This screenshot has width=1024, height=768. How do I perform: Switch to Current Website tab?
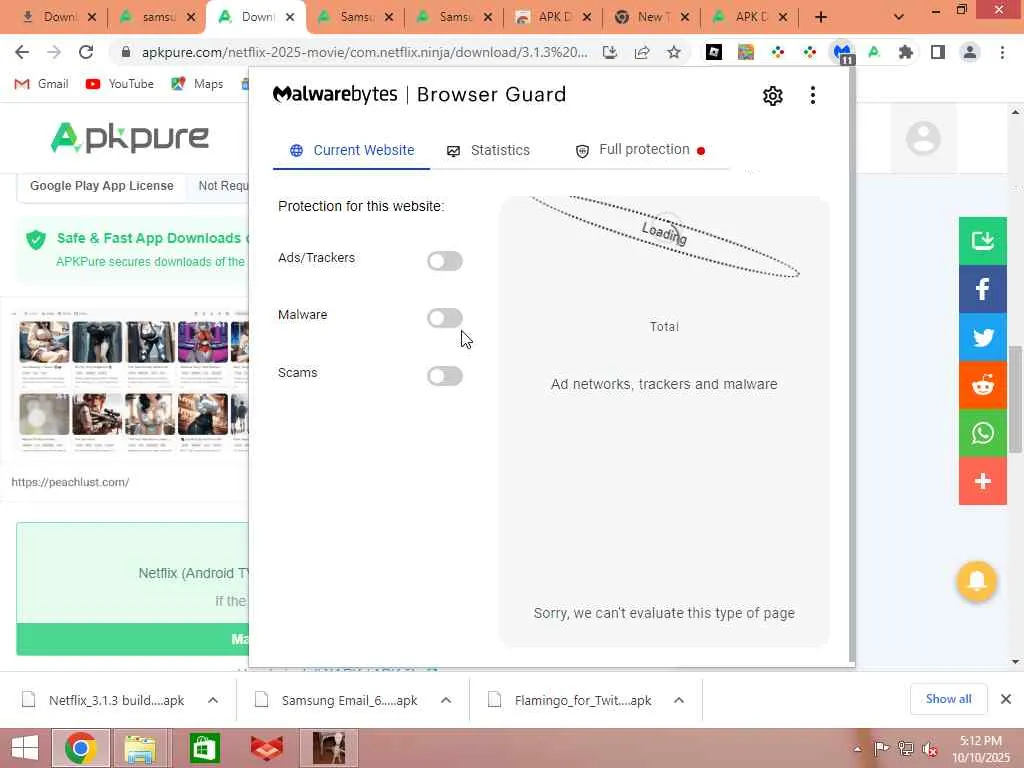[x=352, y=150]
